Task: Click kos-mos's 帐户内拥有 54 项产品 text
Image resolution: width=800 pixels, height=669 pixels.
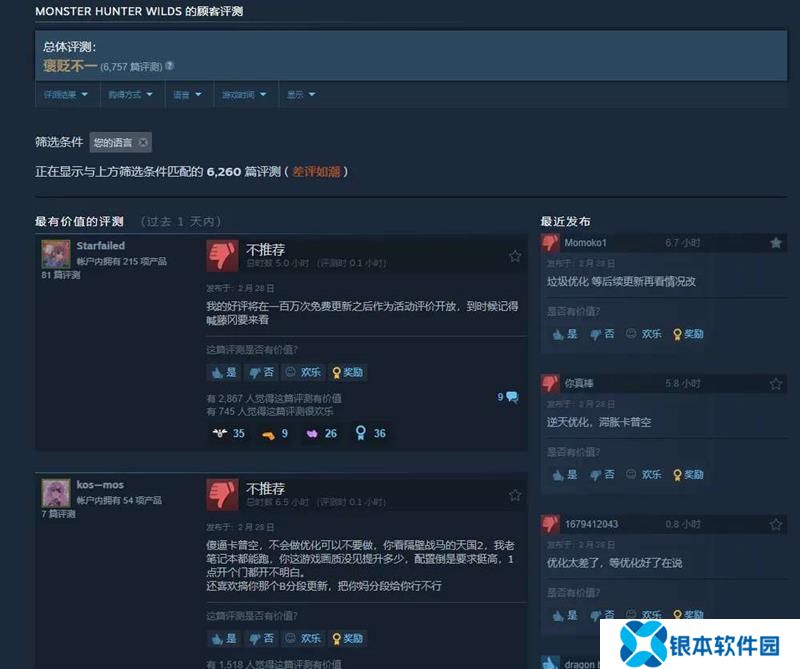Action: click(119, 500)
